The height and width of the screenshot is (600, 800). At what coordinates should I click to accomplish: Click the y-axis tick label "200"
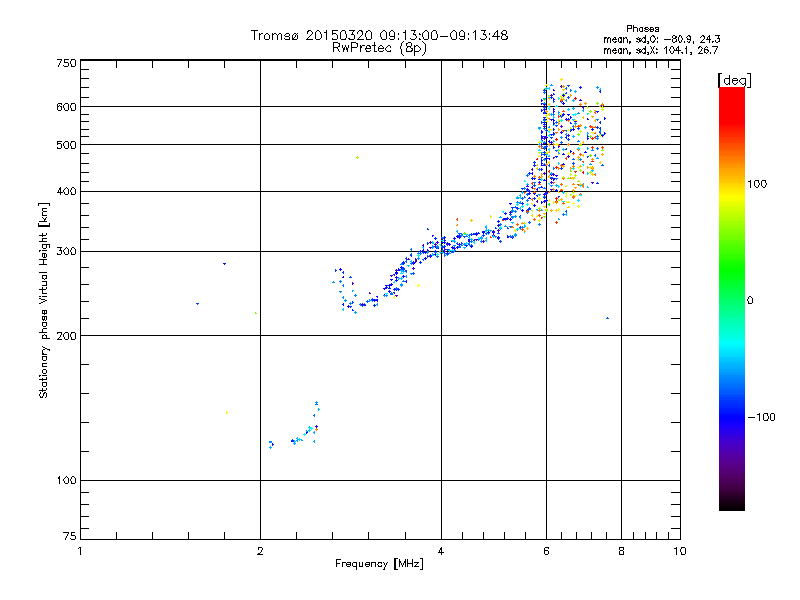point(66,336)
